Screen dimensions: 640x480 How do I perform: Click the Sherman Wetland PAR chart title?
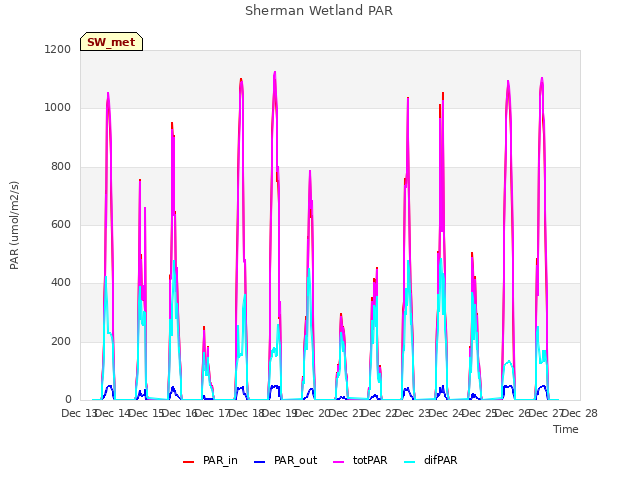[x=319, y=11]
